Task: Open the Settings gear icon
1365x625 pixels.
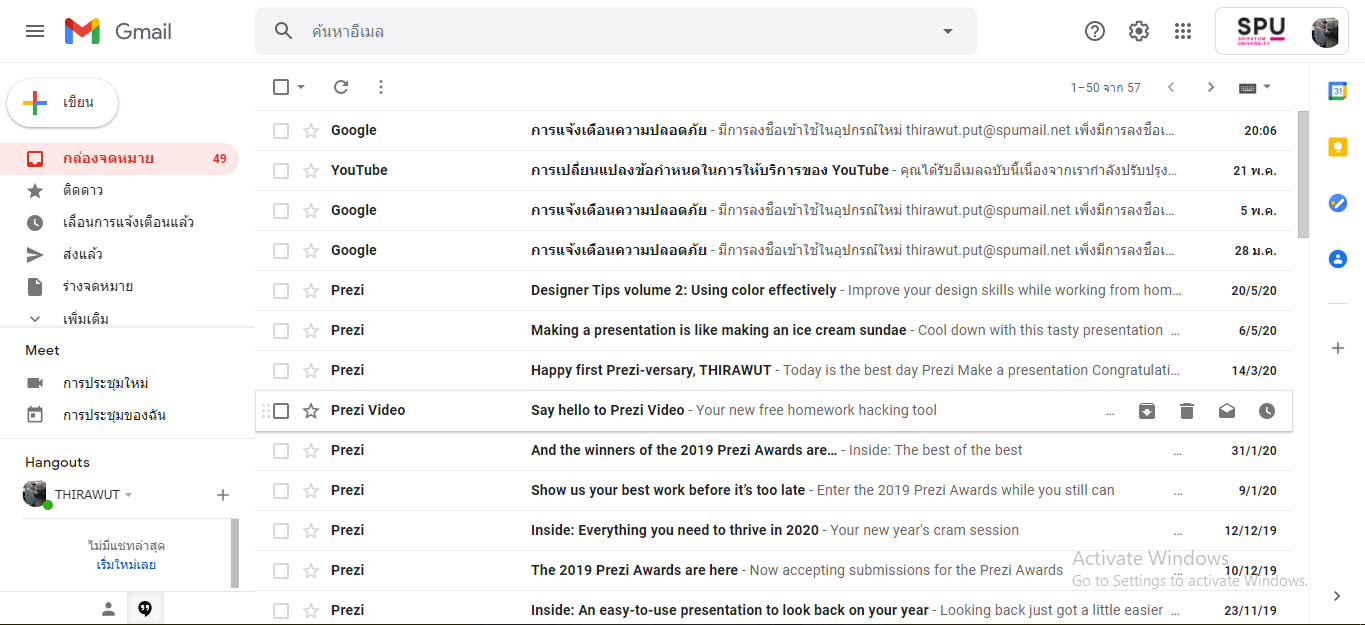Action: click(x=1139, y=31)
